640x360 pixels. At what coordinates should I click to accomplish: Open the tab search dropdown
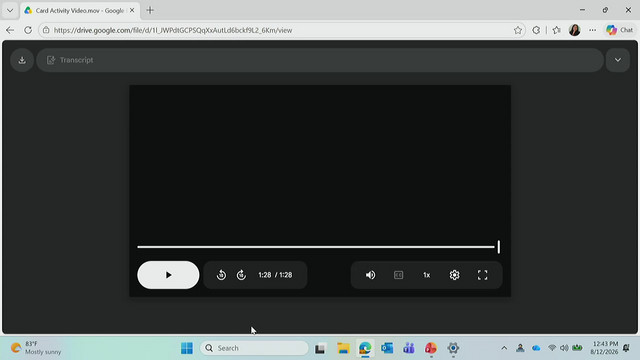(10, 11)
